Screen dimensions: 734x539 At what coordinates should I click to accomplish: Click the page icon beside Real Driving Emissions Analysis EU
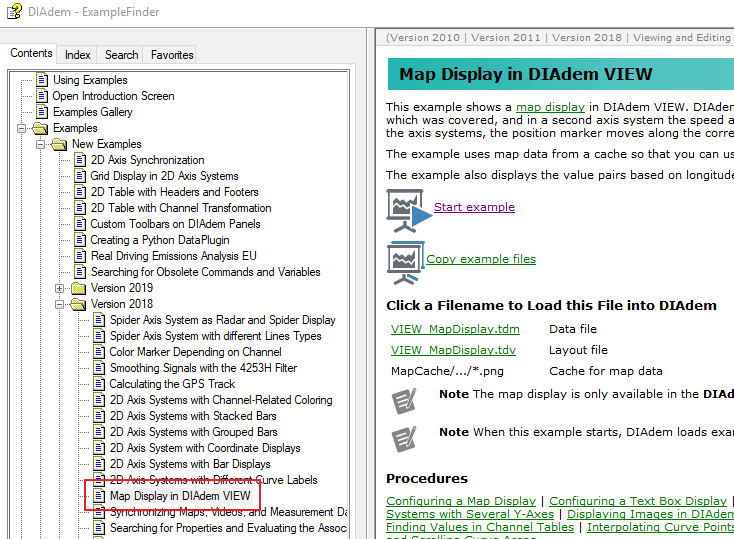(x=80, y=256)
